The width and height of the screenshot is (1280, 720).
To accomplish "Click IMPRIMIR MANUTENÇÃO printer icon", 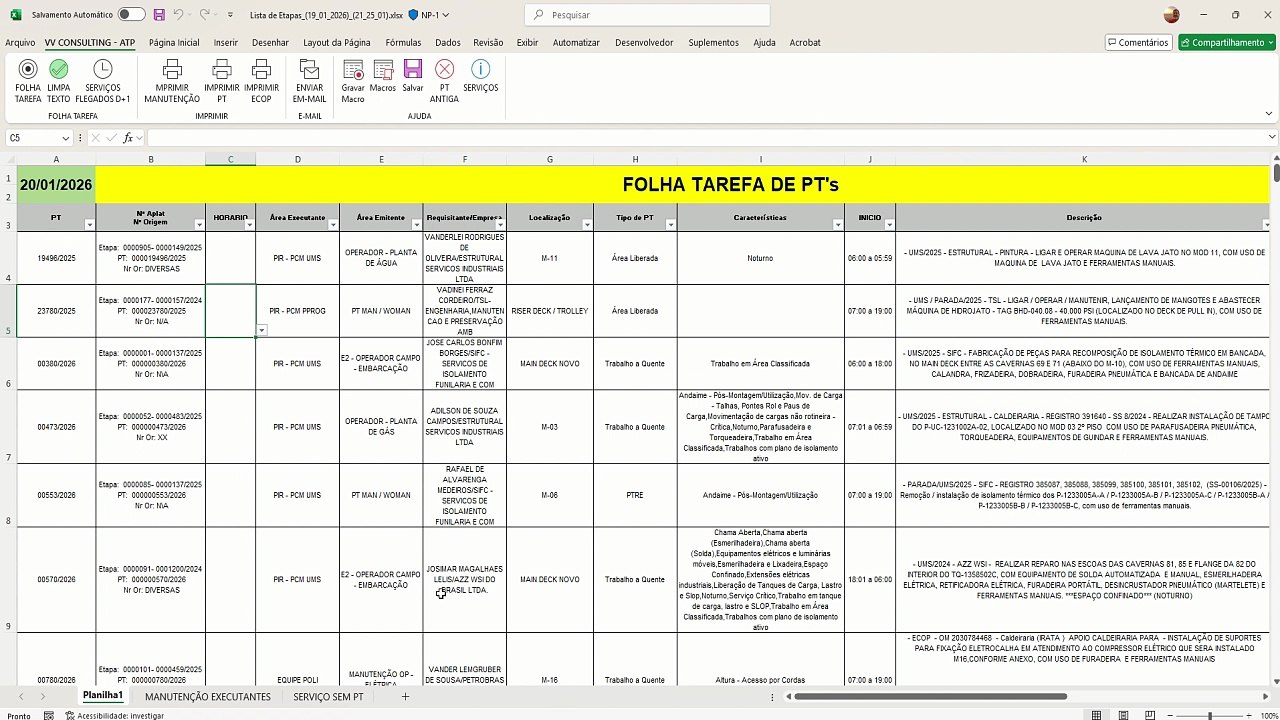I will click(x=172, y=69).
